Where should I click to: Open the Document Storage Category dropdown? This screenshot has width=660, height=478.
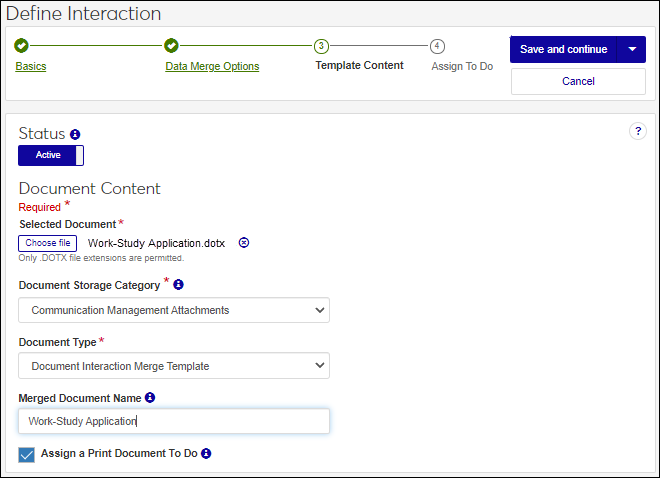[x=174, y=310]
